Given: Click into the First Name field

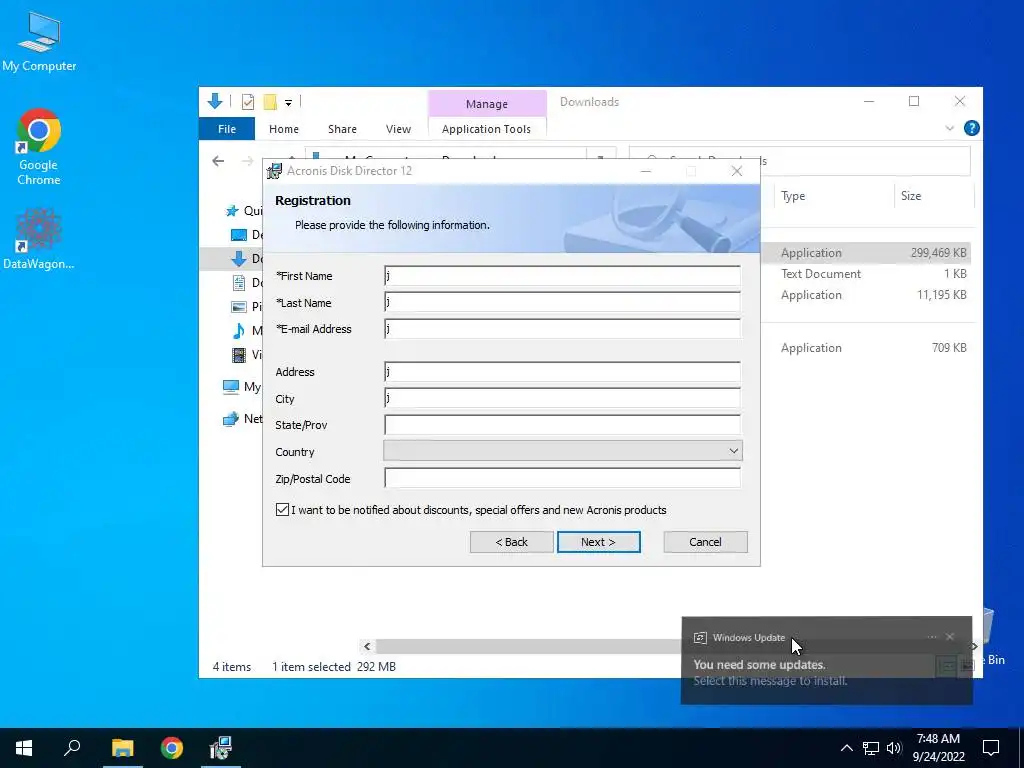Looking at the screenshot, I should tap(562, 276).
